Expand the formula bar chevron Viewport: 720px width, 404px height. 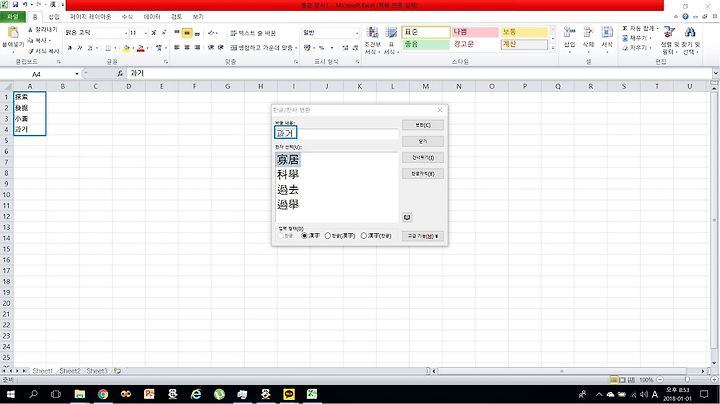[715, 73]
